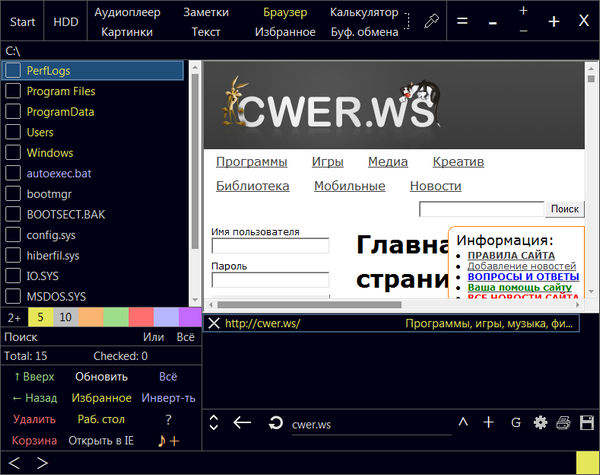Click the pin icon in top toolbar
This screenshot has height=475, width=600.
pyautogui.click(x=431, y=21)
